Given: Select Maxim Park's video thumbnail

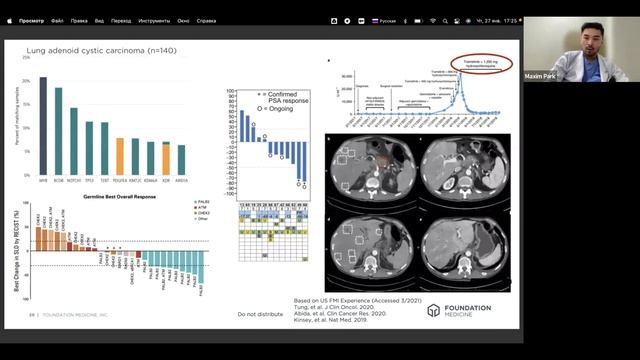Looking at the screenshot, I should coord(582,49).
